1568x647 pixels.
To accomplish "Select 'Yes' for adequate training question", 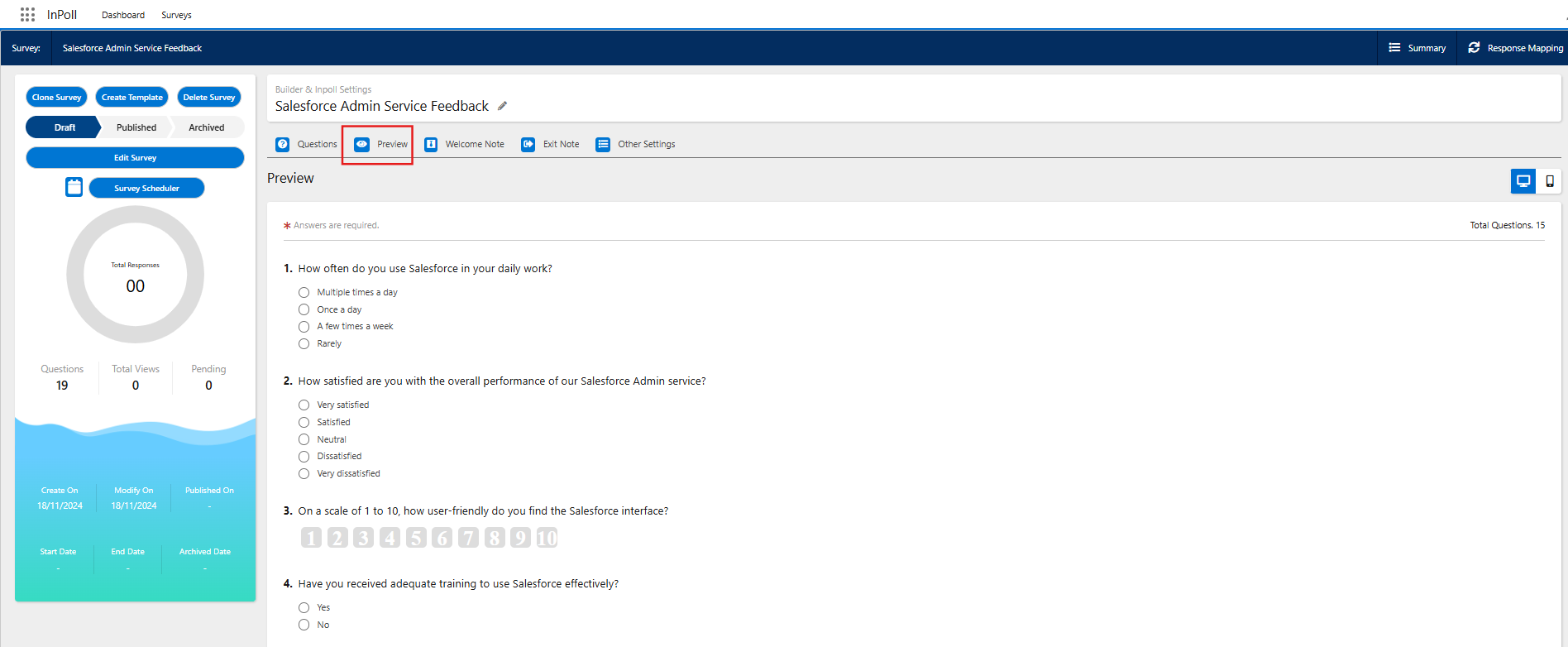I will [304, 607].
